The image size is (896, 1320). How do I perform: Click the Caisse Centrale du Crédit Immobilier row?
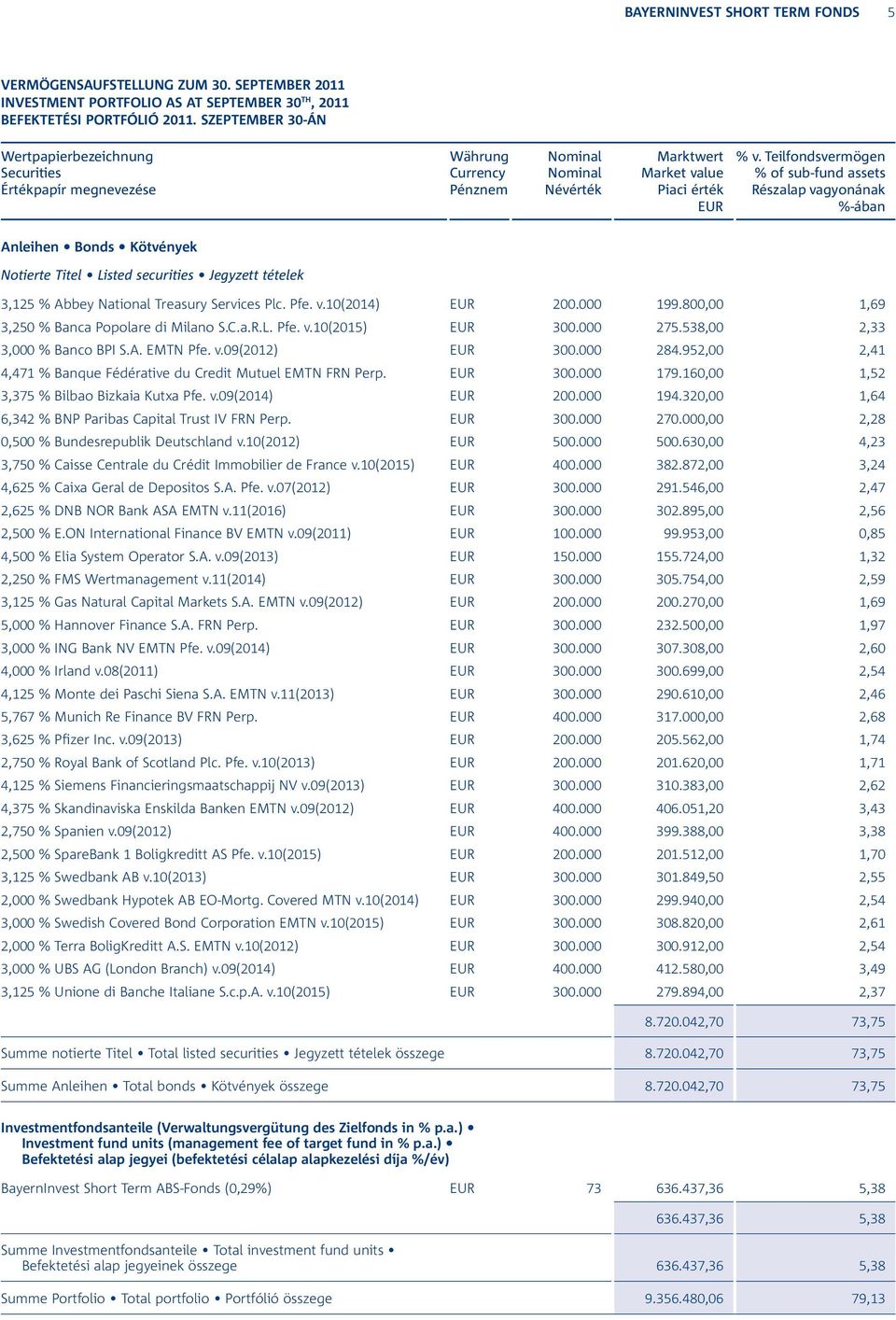click(x=443, y=465)
